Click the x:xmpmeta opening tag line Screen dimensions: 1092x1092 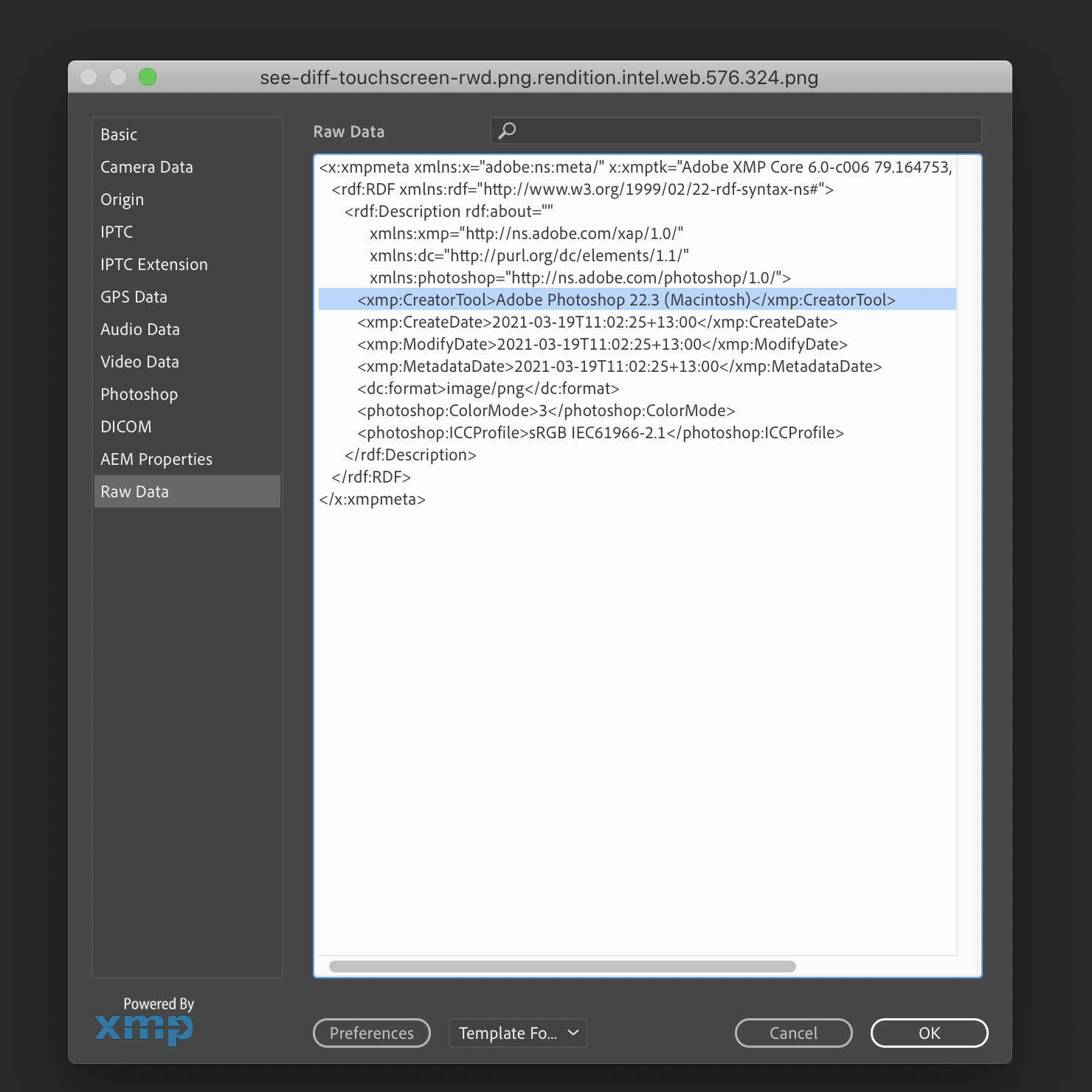(636, 167)
